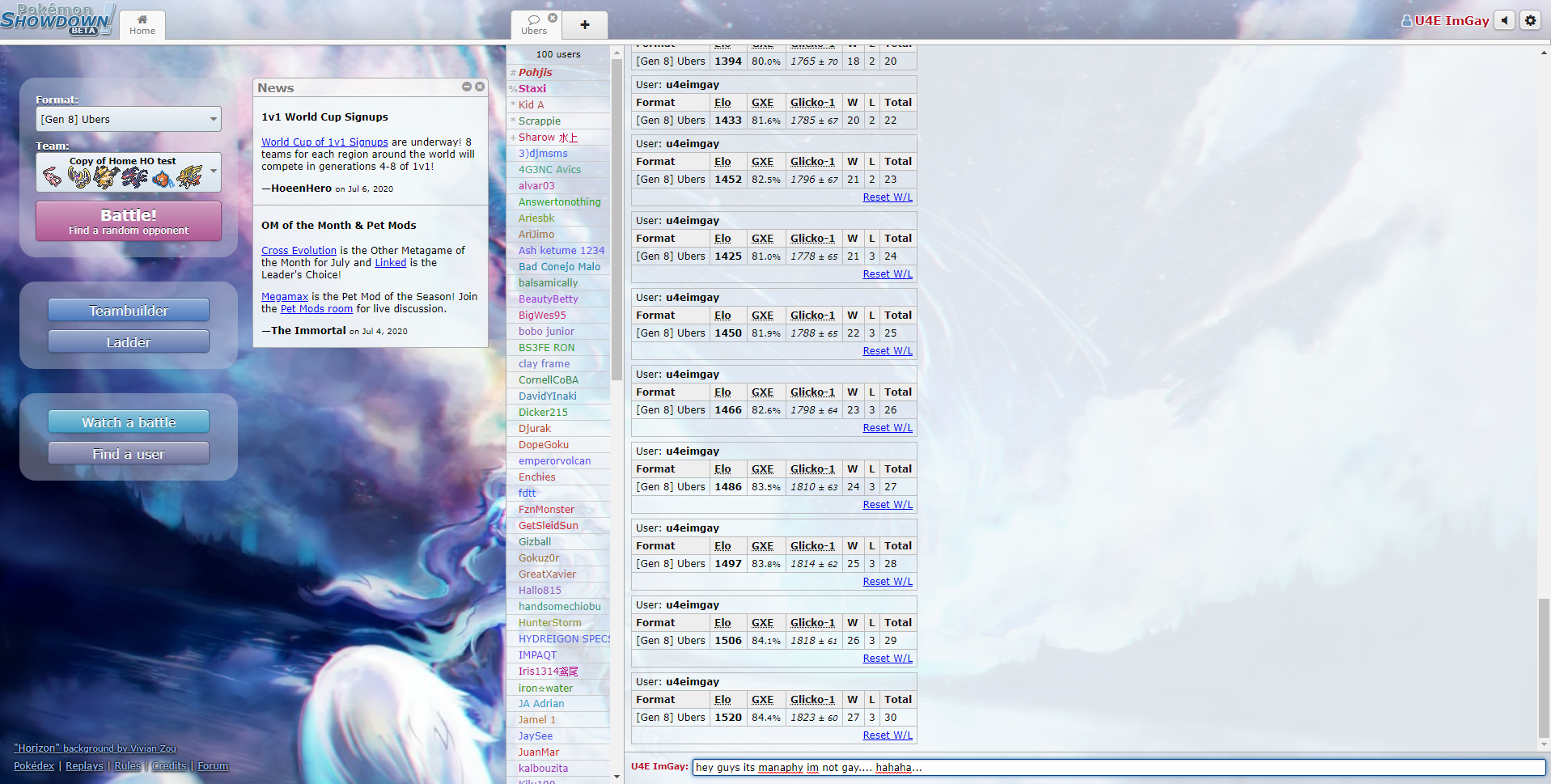Open the Forum footer link
This screenshot has height=784, width=1551.
pos(213,765)
